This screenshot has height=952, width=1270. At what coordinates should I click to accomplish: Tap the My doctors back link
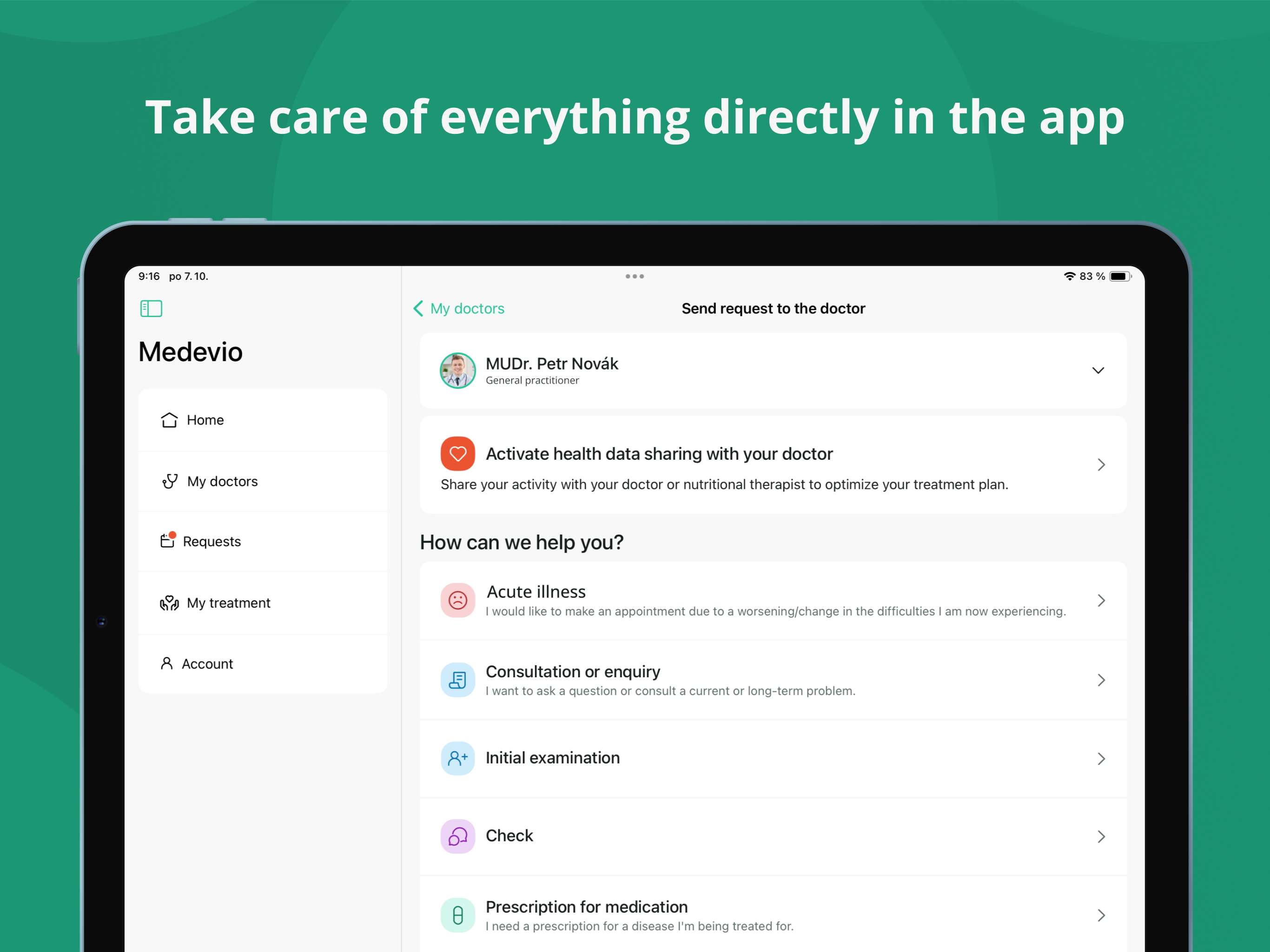pyautogui.click(x=467, y=308)
